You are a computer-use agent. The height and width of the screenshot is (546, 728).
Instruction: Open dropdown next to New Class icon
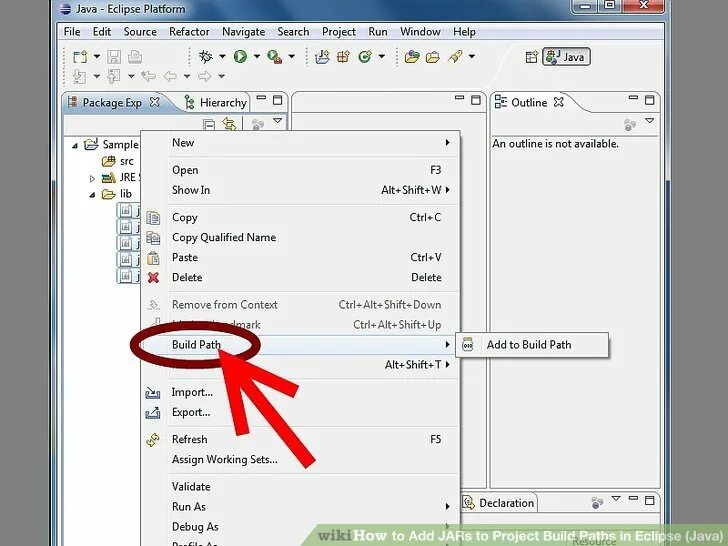382,57
